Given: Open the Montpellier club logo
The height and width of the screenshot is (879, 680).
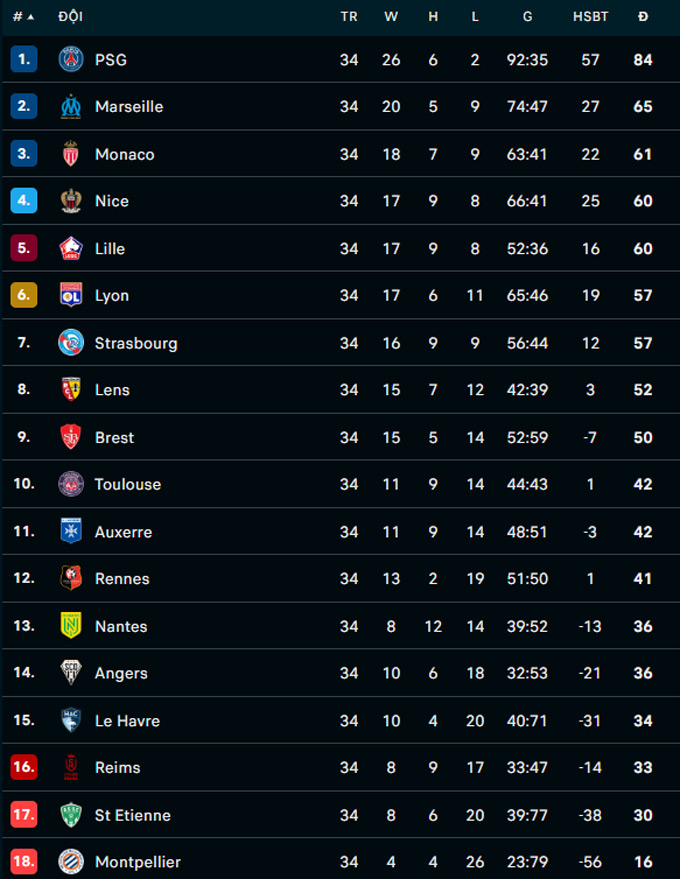Looking at the screenshot, I should 71,862.
